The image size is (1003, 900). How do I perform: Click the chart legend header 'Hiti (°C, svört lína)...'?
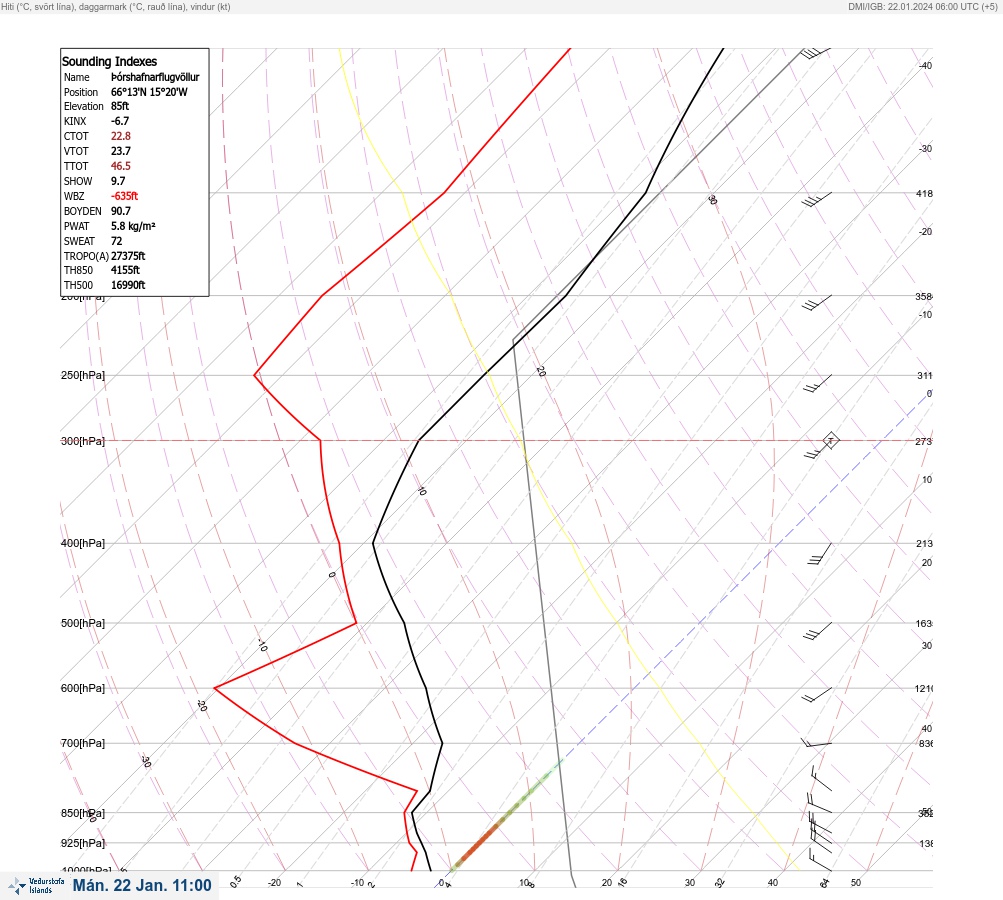click(116, 6)
